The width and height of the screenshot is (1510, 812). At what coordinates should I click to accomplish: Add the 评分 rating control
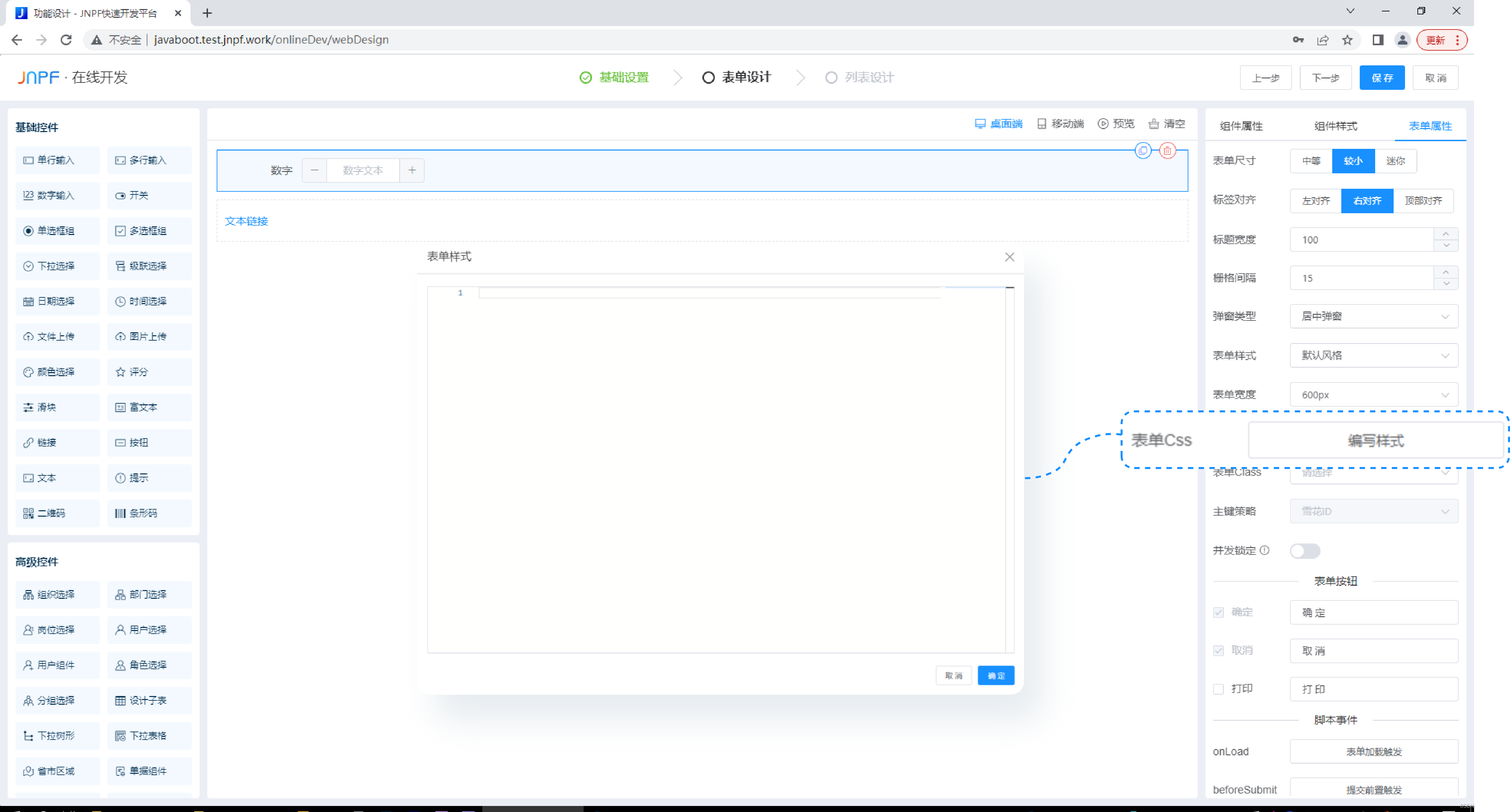click(150, 372)
